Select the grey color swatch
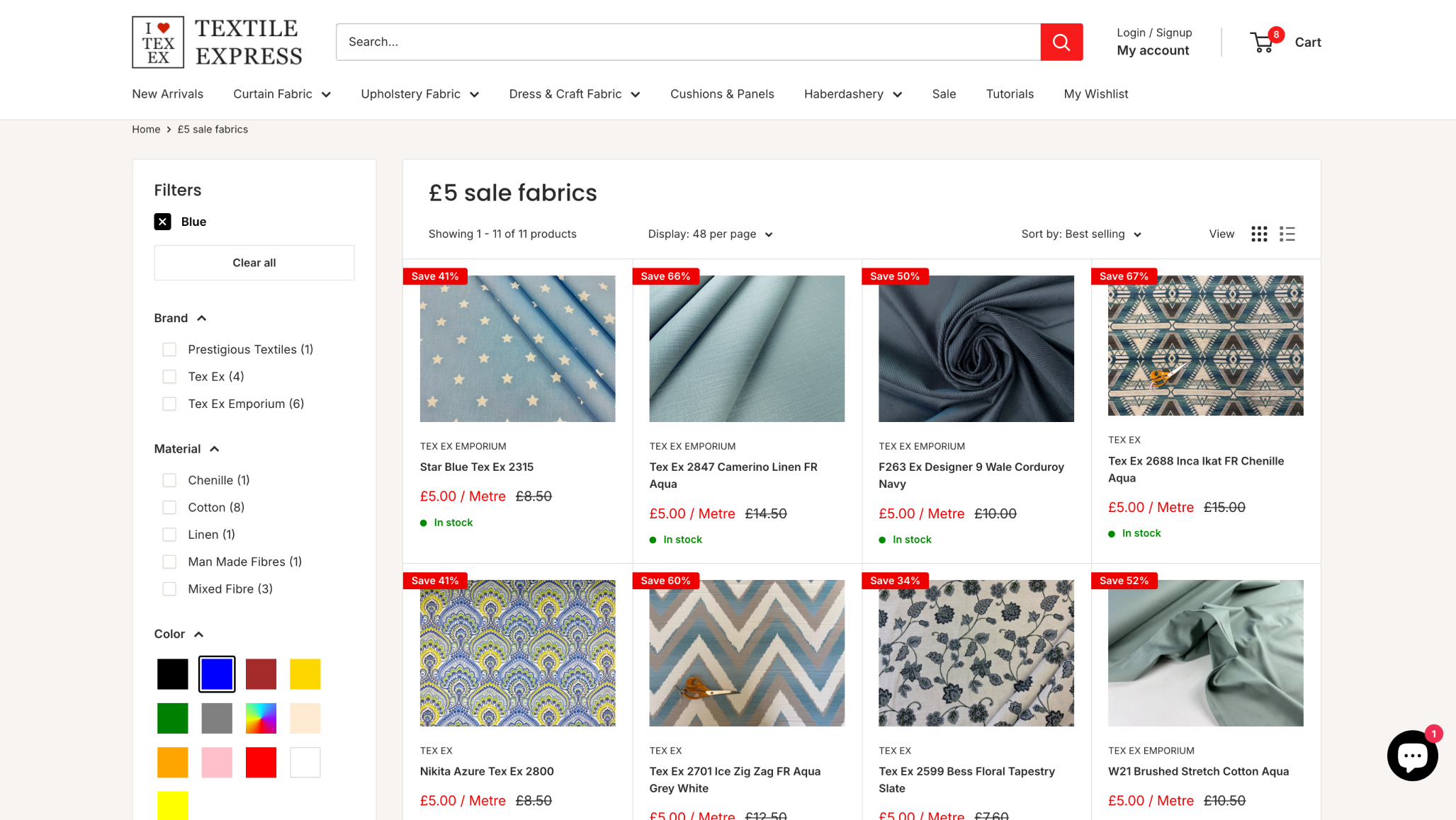 pos(217,718)
